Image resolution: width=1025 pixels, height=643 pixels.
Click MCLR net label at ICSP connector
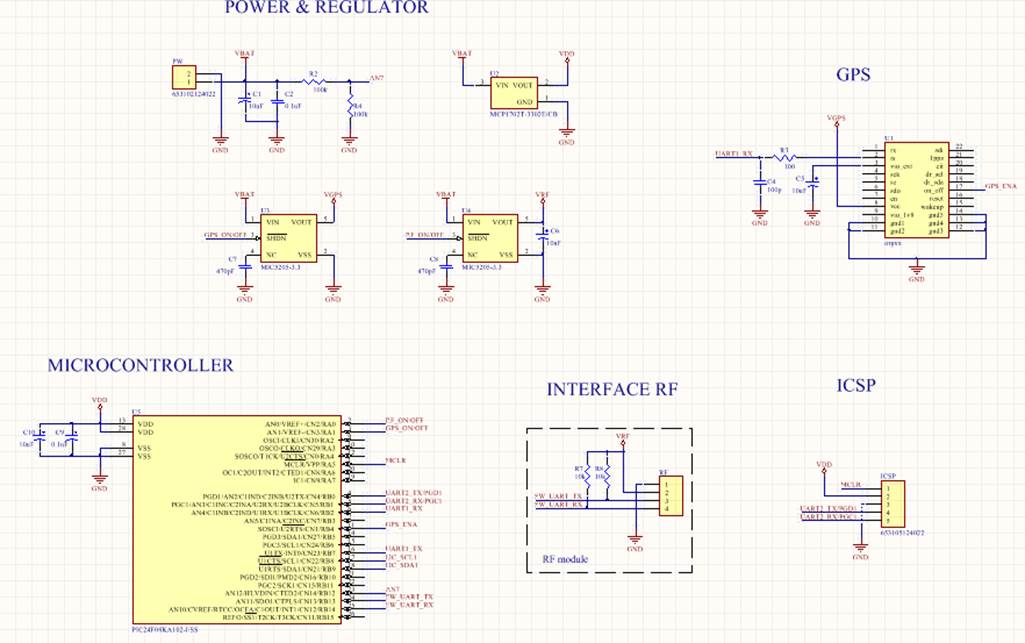tap(851, 485)
